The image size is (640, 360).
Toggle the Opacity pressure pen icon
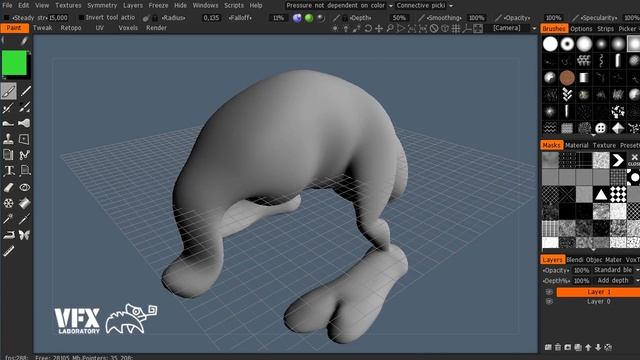(x=498, y=18)
